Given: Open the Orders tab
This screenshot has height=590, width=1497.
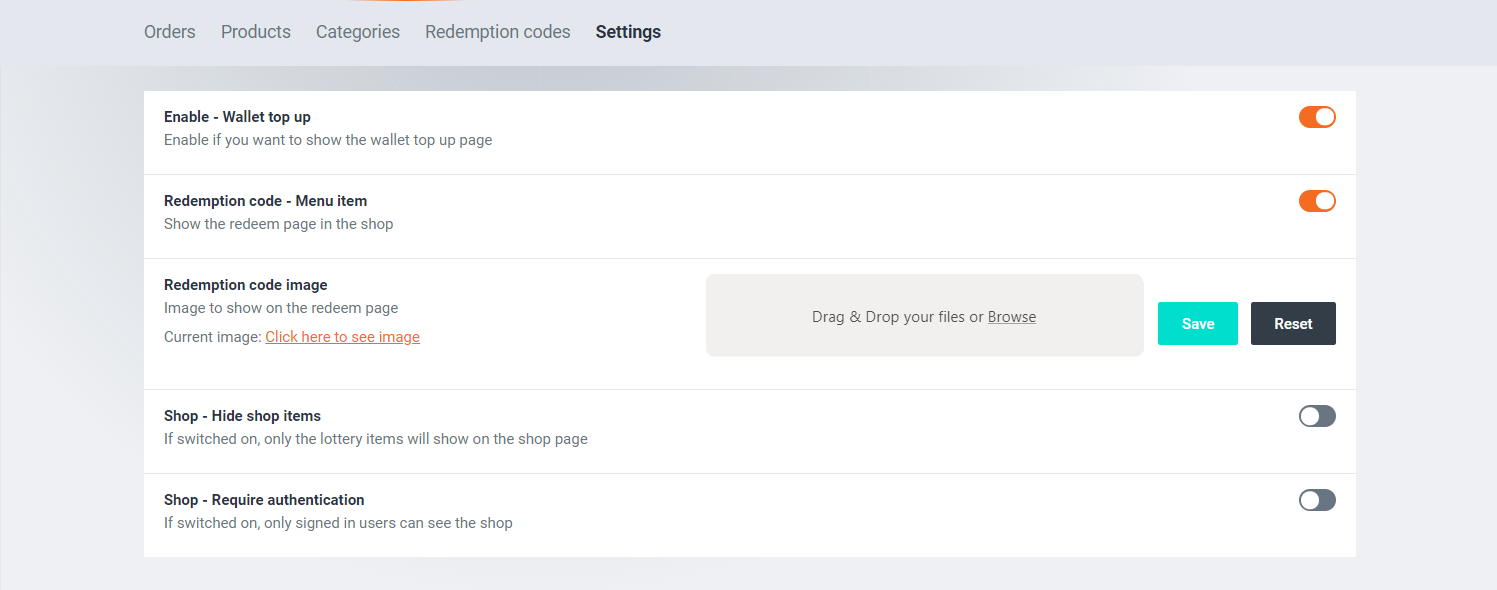Looking at the screenshot, I should (x=169, y=32).
